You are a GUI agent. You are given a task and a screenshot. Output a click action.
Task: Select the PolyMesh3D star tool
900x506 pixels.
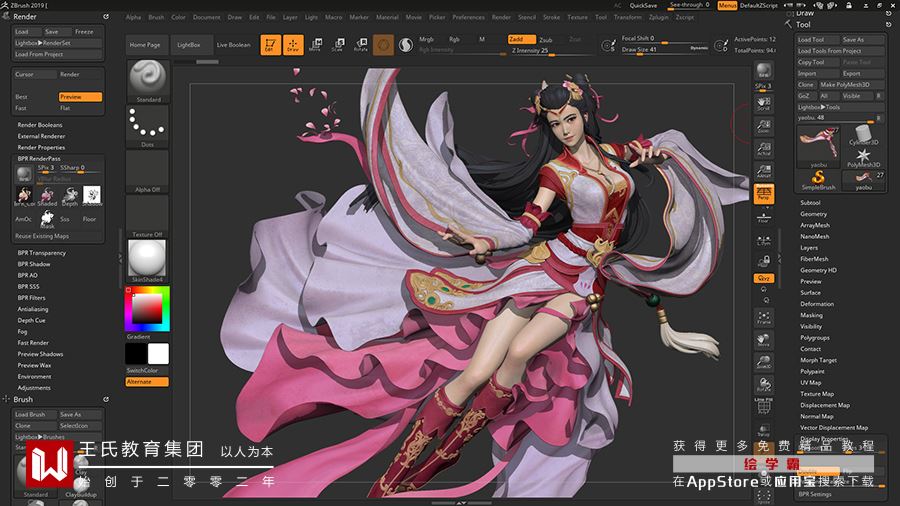[863, 158]
